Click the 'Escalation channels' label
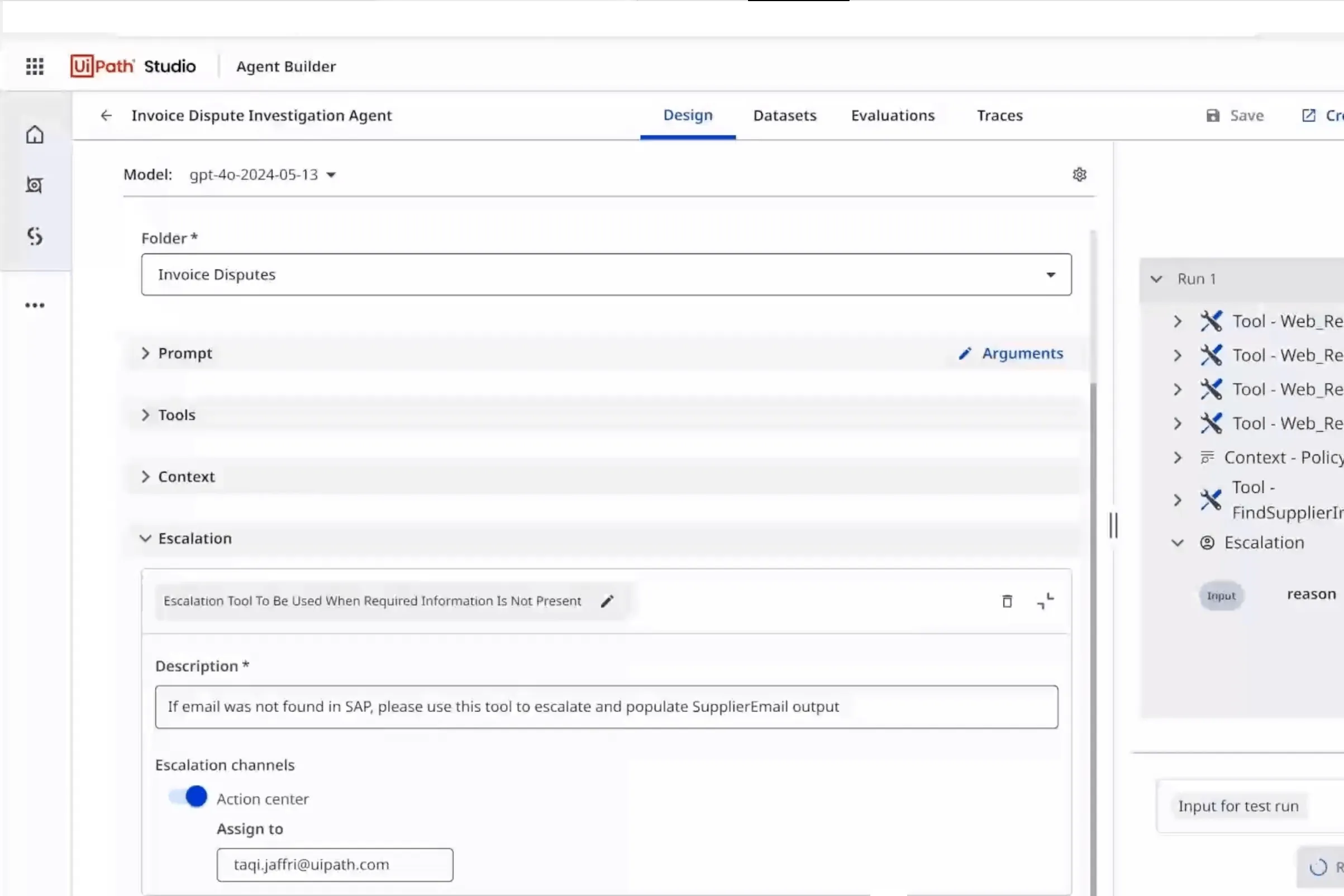 (225, 765)
